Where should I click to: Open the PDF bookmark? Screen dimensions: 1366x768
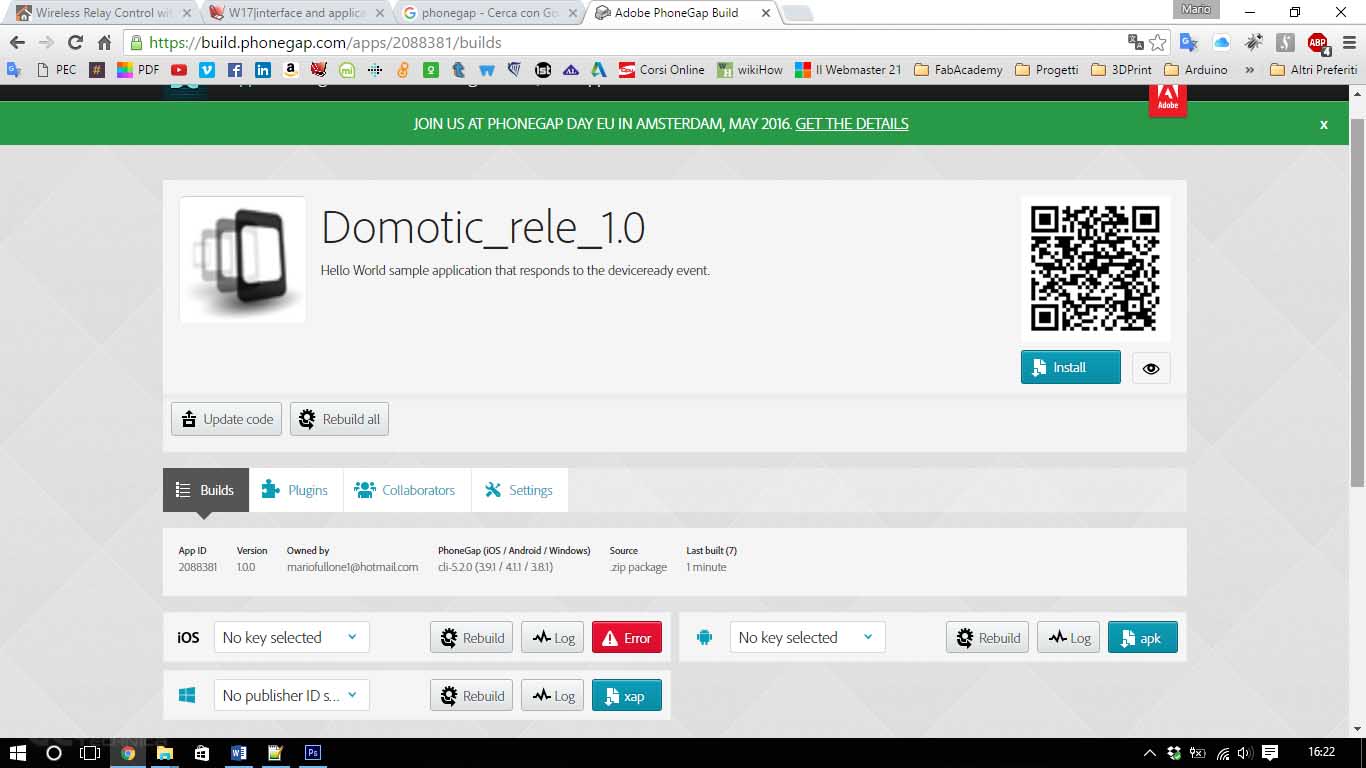point(138,70)
